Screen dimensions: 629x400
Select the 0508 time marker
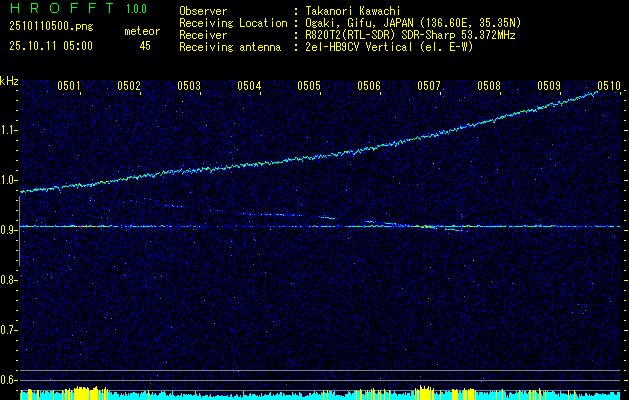tap(489, 86)
